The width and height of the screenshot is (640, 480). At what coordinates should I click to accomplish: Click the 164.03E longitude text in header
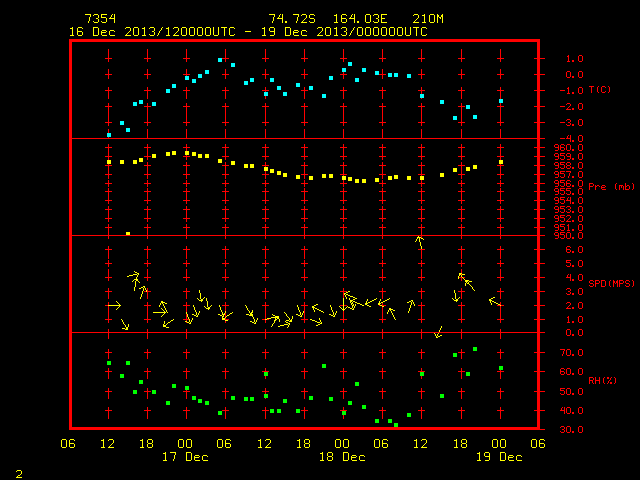point(360,19)
